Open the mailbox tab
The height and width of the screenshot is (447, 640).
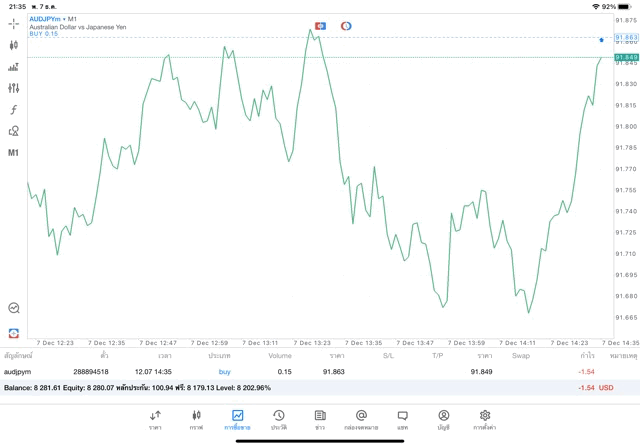tap(361, 420)
